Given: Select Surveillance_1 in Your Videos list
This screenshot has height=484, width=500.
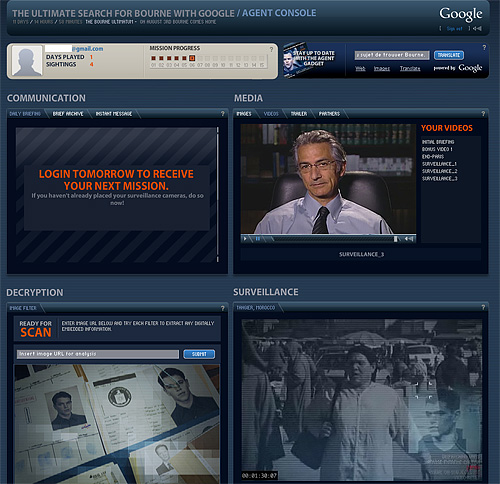Looking at the screenshot, I should tap(439, 164).
